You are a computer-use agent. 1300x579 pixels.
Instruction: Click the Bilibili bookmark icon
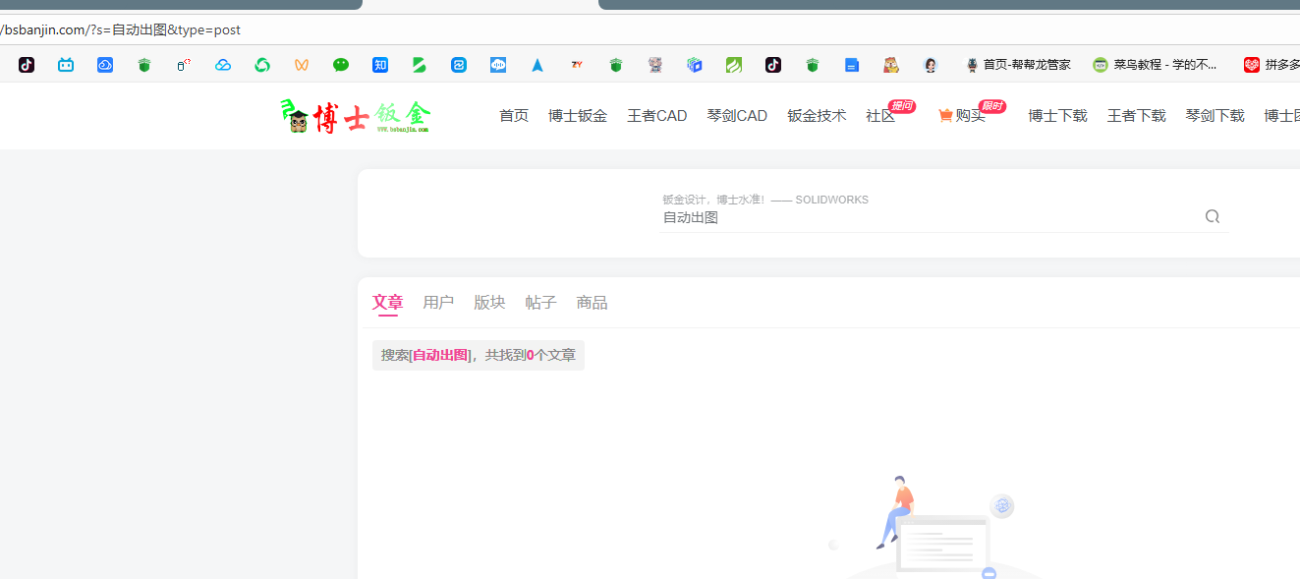pos(66,64)
